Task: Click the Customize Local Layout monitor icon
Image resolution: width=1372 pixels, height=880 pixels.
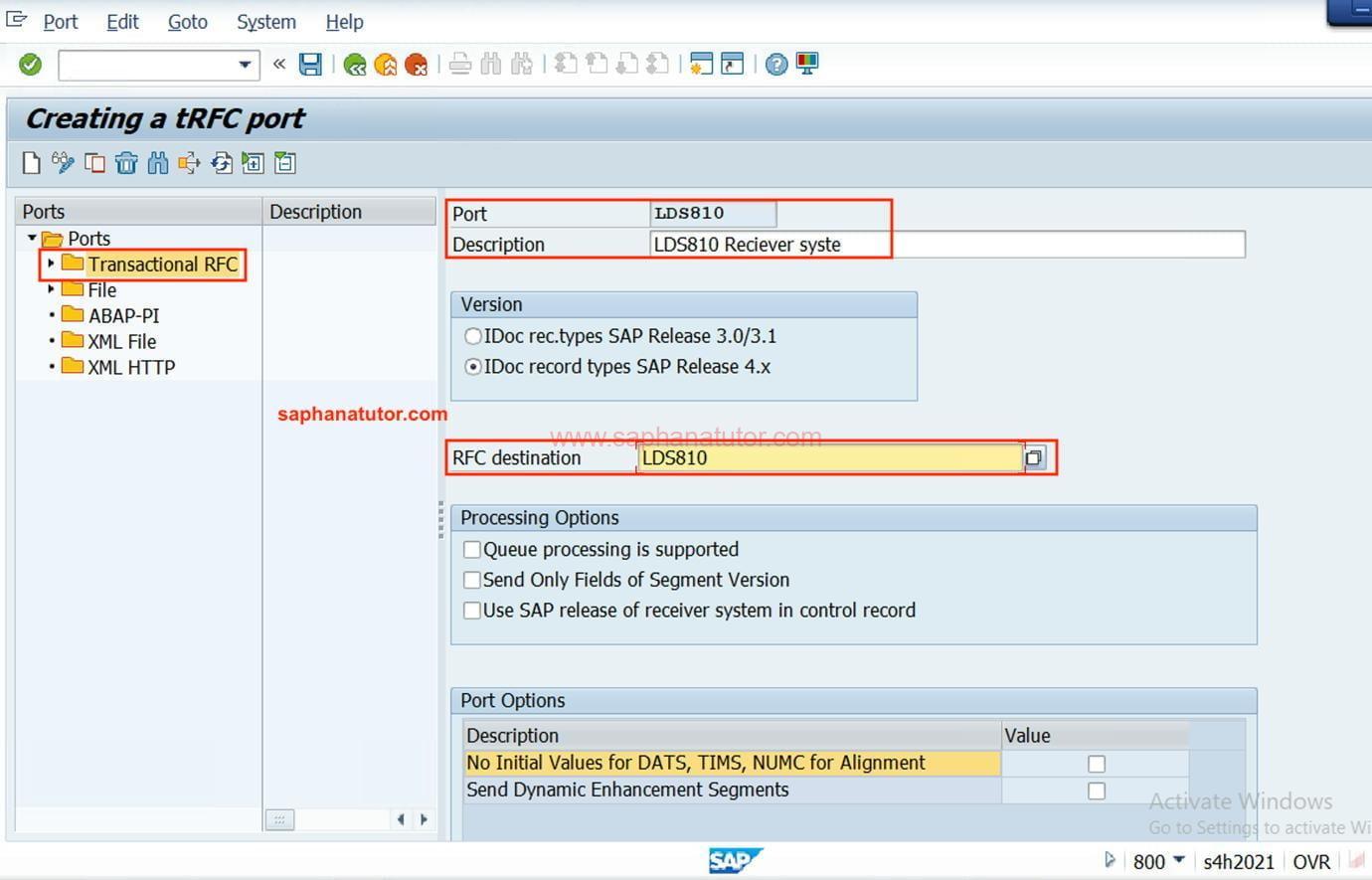Action: pos(807,65)
